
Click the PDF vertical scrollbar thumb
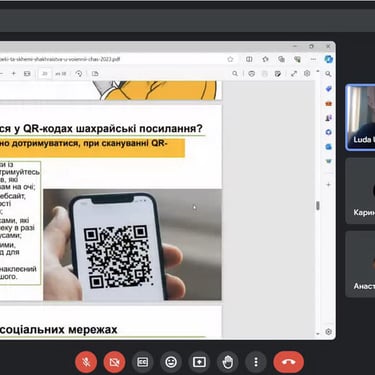tap(318, 206)
